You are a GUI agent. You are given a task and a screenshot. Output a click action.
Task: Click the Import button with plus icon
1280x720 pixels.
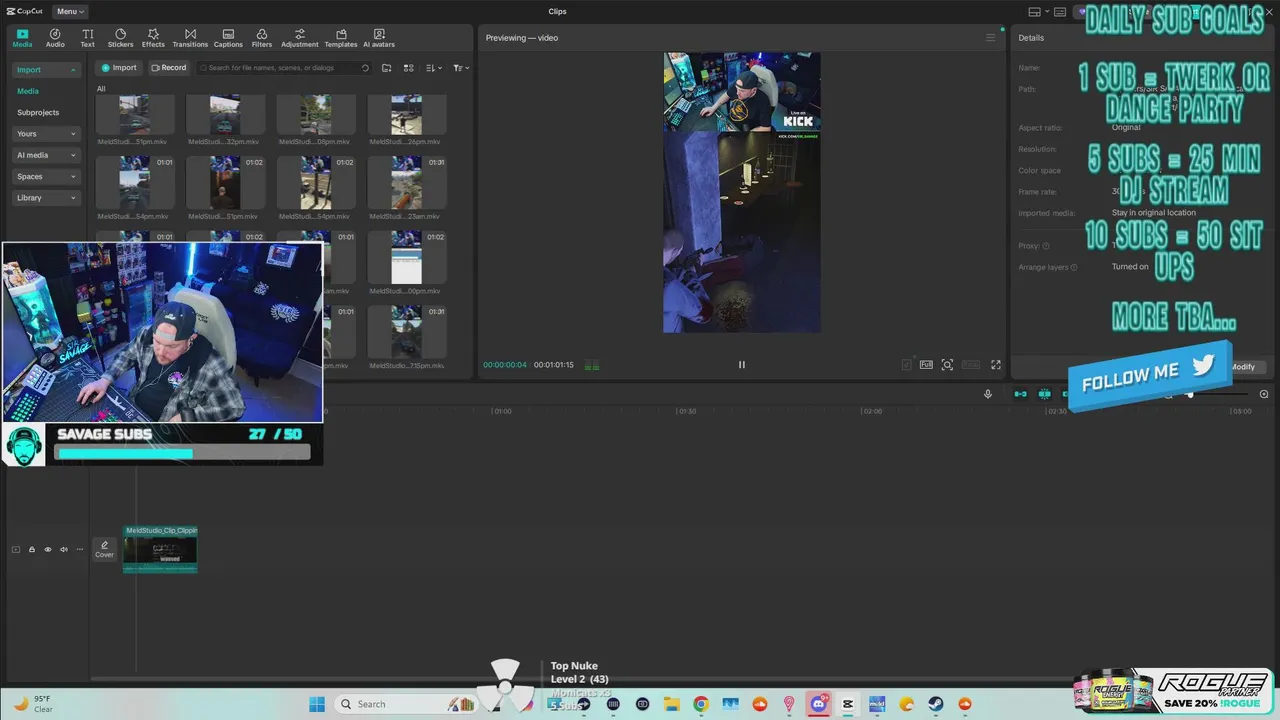(118, 68)
